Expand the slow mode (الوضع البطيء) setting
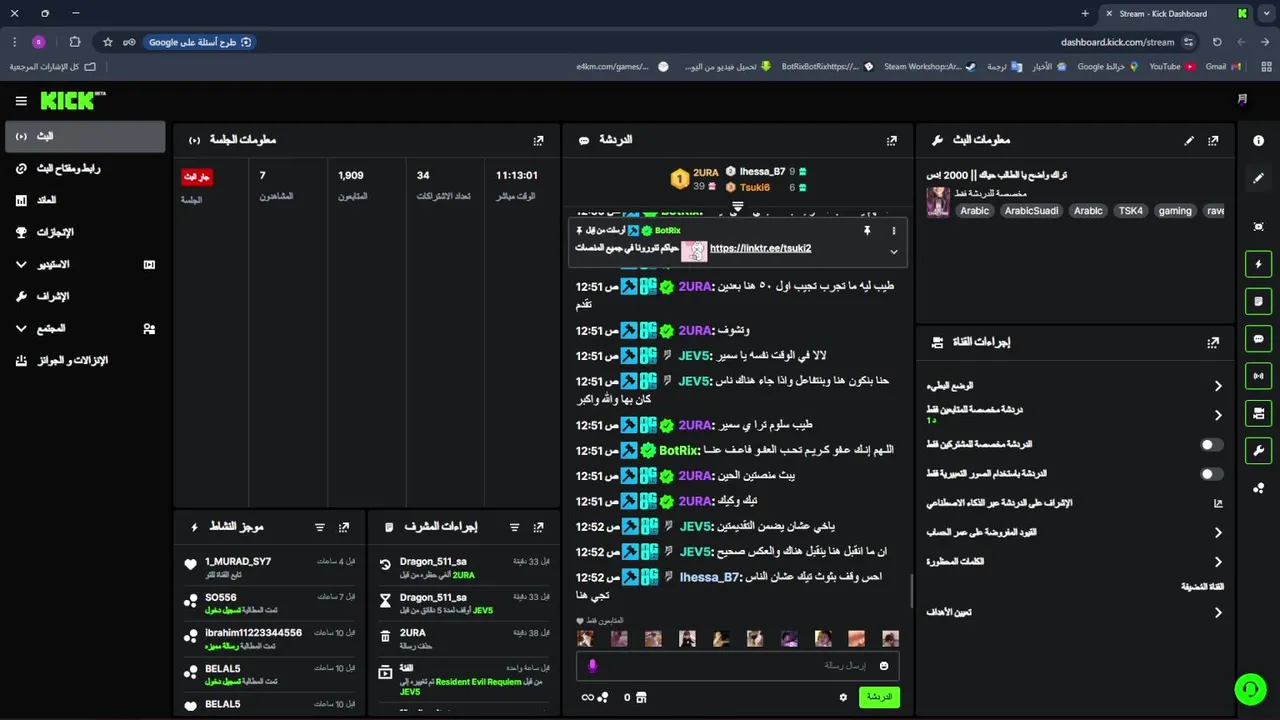The width and height of the screenshot is (1280, 720). [1218, 385]
